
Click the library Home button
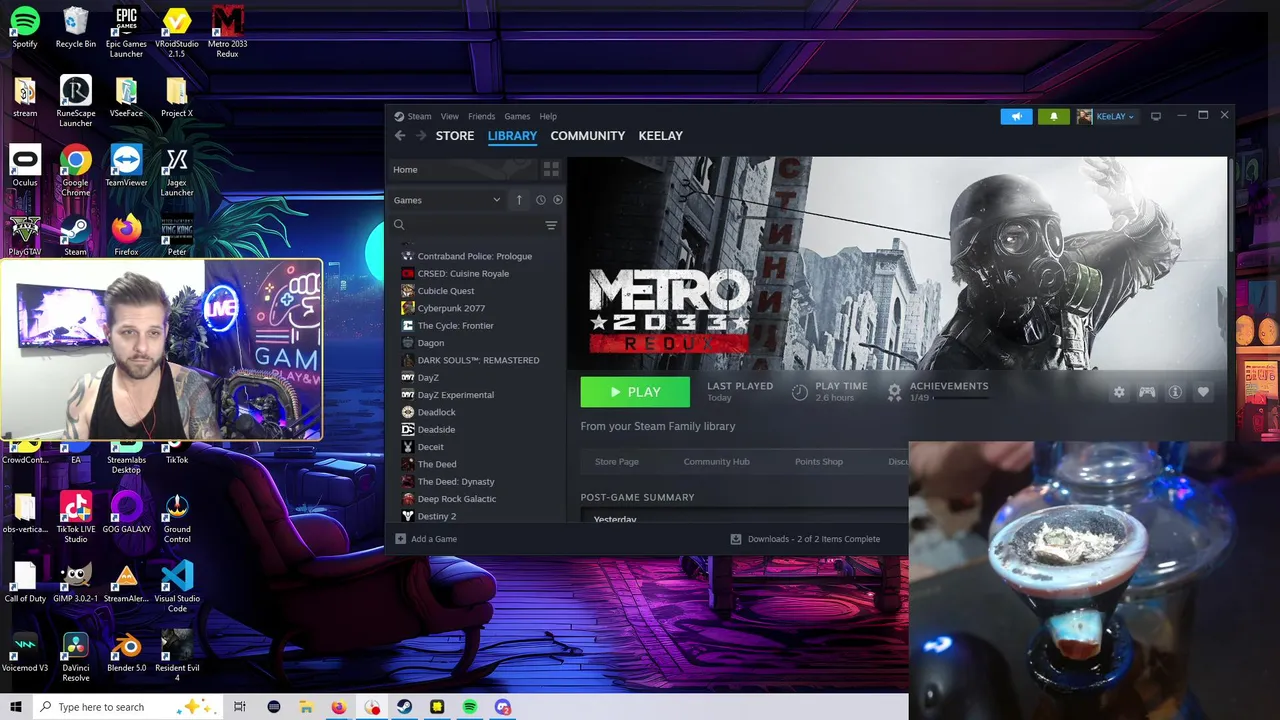[x=463, y=170]
